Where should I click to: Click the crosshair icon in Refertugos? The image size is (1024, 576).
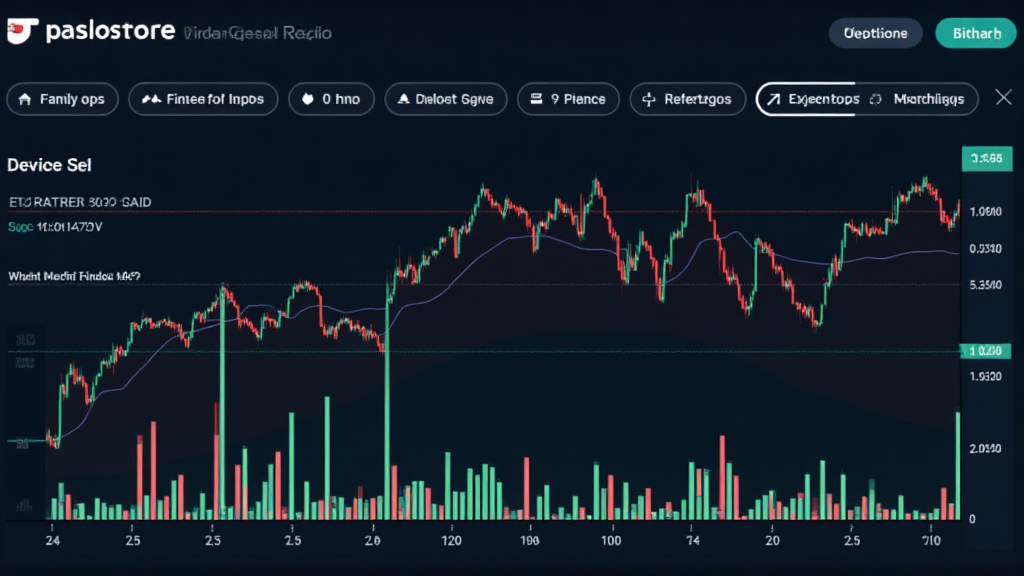[x=648, y=99]
